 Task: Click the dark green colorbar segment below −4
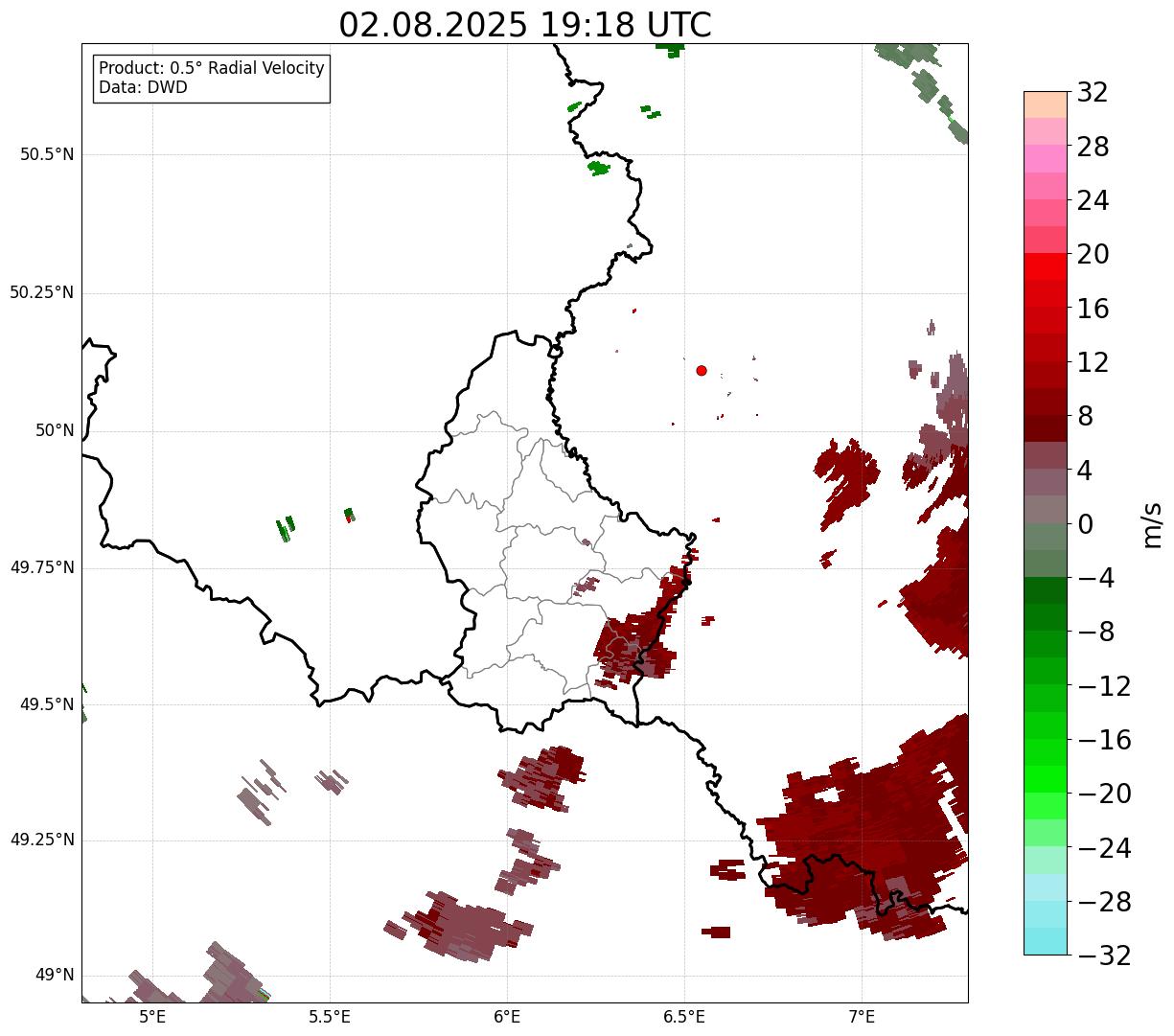(x=1046, y=590)
